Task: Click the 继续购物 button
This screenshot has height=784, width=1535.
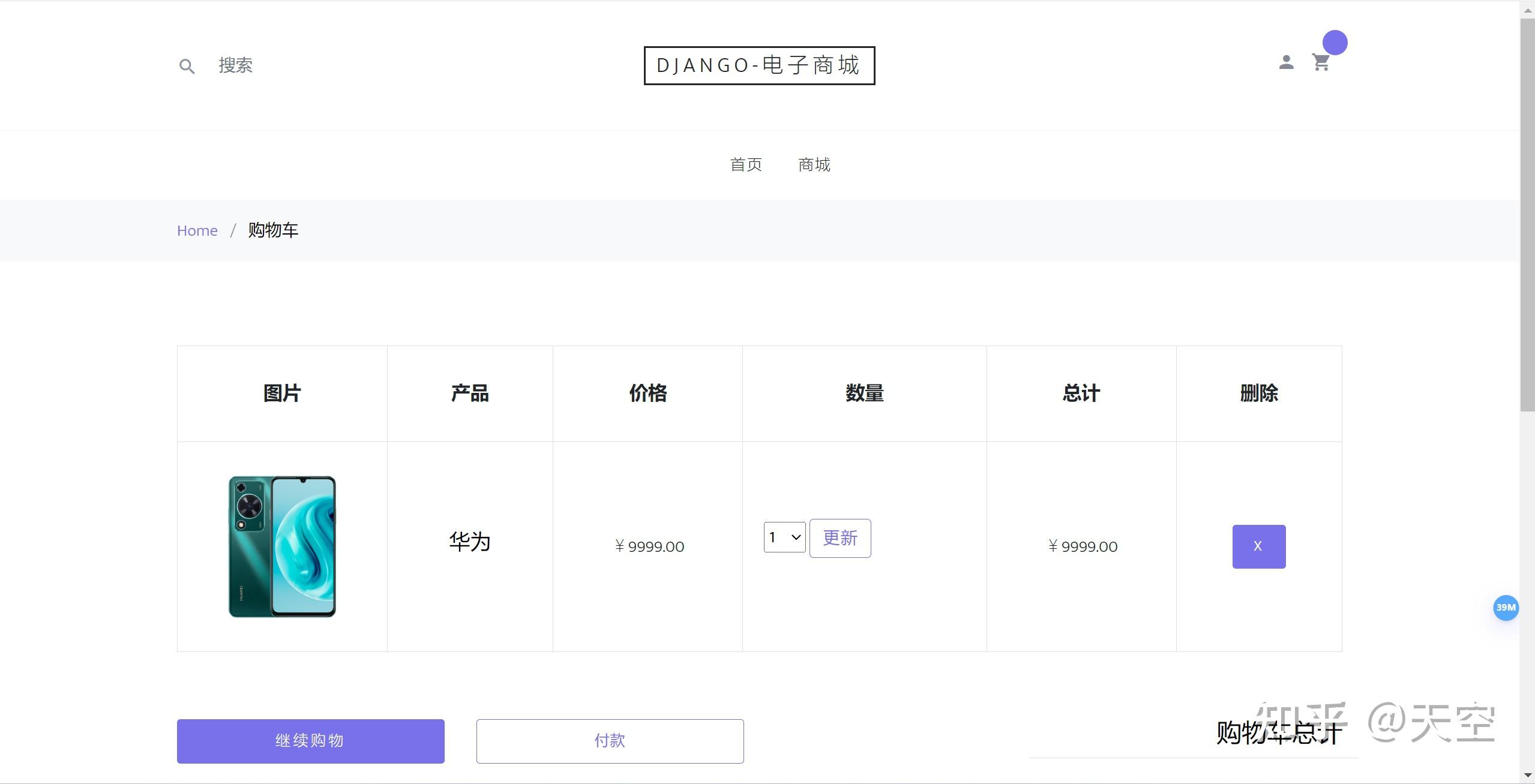Action: [310, 741]
